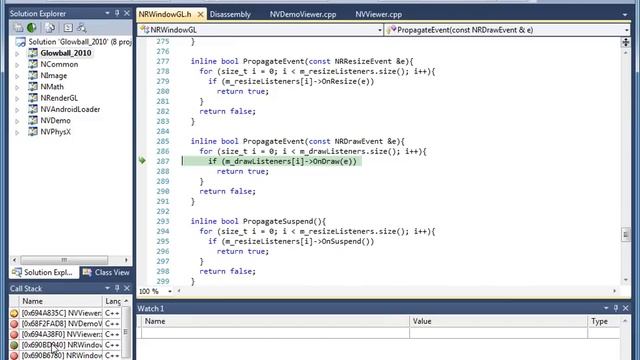640x360 pixels.
Task: Select the NRenderGL project
Action: point(59,98)
